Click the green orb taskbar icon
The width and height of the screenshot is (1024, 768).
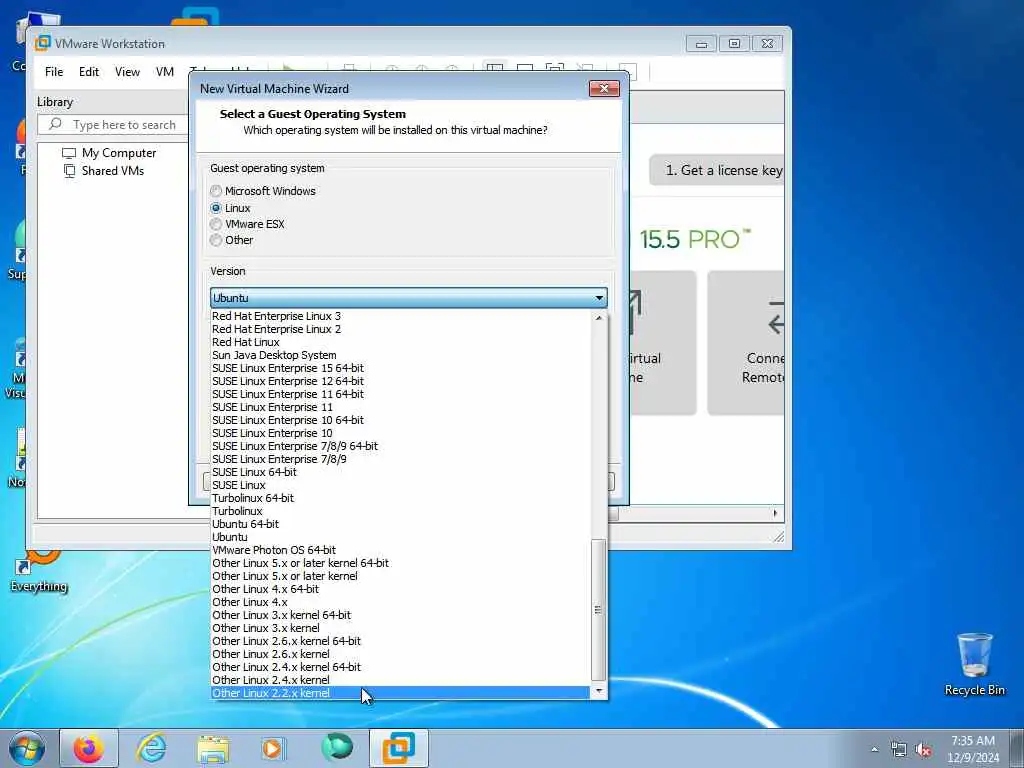337,748
